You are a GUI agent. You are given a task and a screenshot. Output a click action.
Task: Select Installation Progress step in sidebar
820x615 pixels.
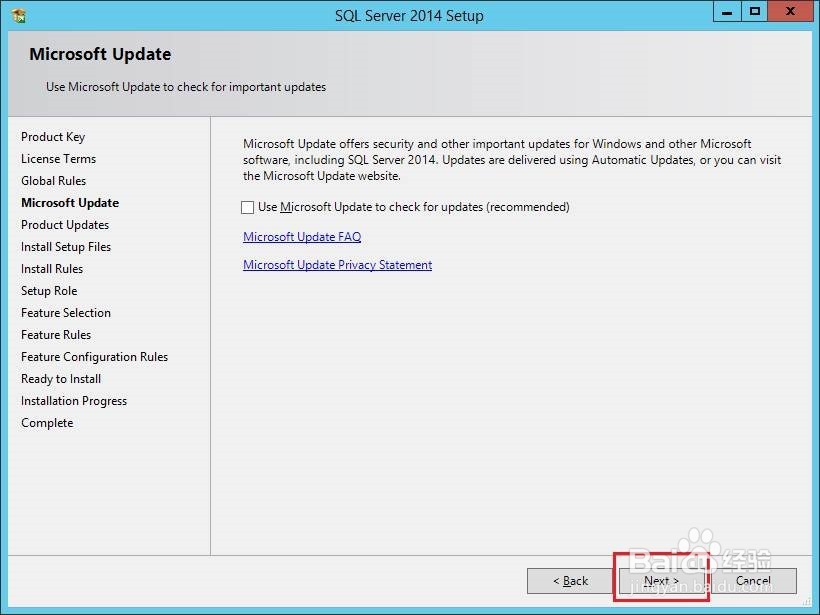(x=74, y=401)
